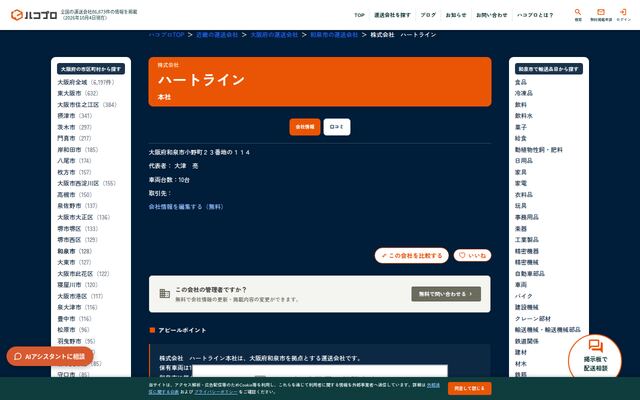Click 大阪府の運送会社 breadcrumb link
Viewport: 640px width, 400px height.
click(274, 35)
